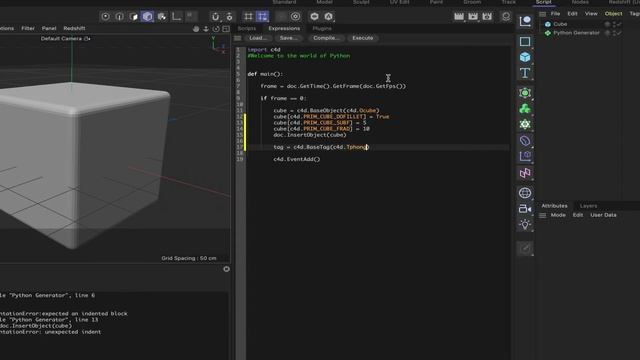Open the Object Manager View menu
Image resolution: width=640 pixels, height=360 pixels.
(x=591, y=14)
